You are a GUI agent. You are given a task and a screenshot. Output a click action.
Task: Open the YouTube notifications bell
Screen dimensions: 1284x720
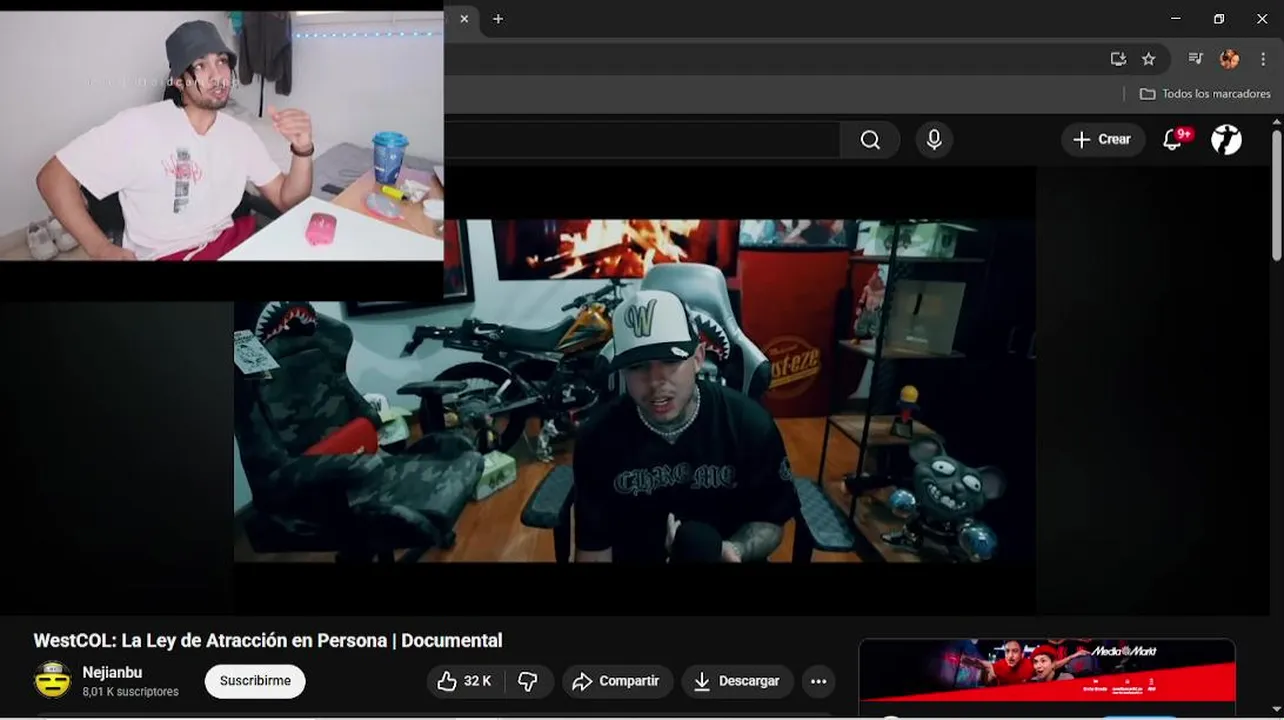pos(1174,140)
